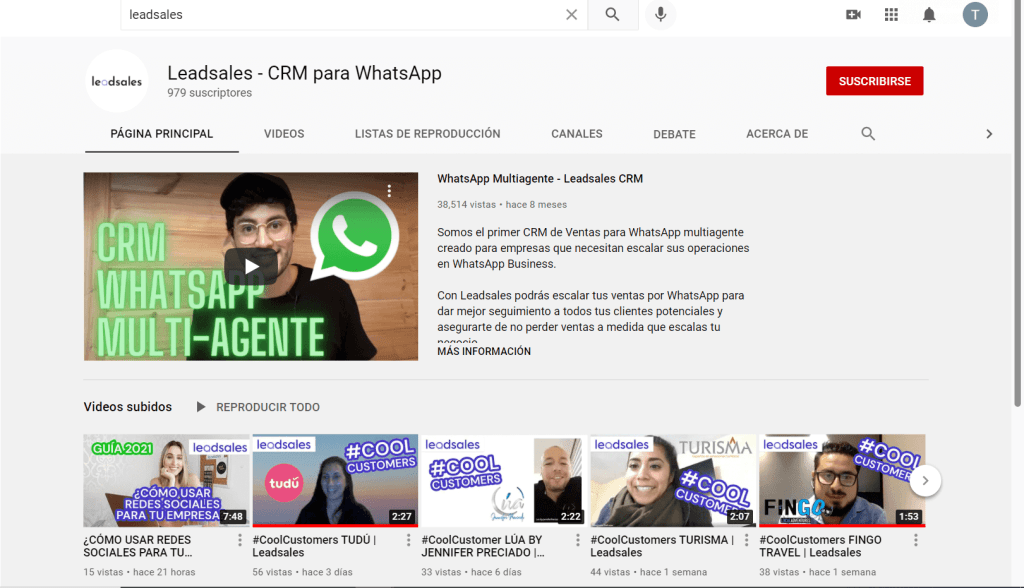
Task: Open the LÚA Cool Customers thumbnail
Action: [x=504, y=480]
